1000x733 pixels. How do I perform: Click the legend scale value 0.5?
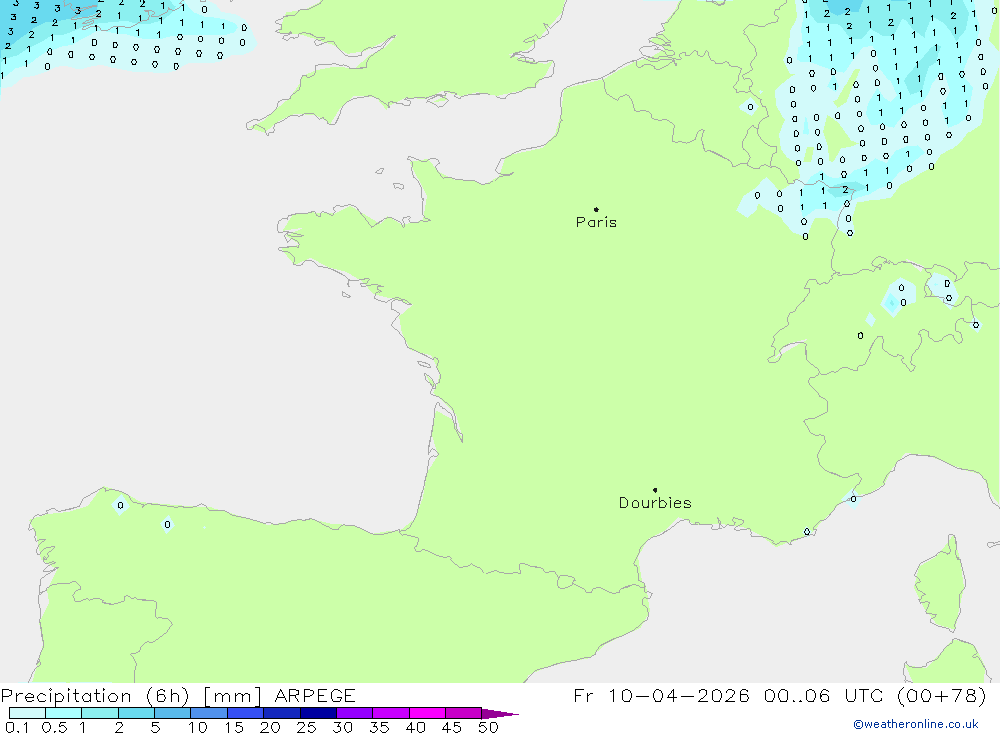[x=54, y=727]
